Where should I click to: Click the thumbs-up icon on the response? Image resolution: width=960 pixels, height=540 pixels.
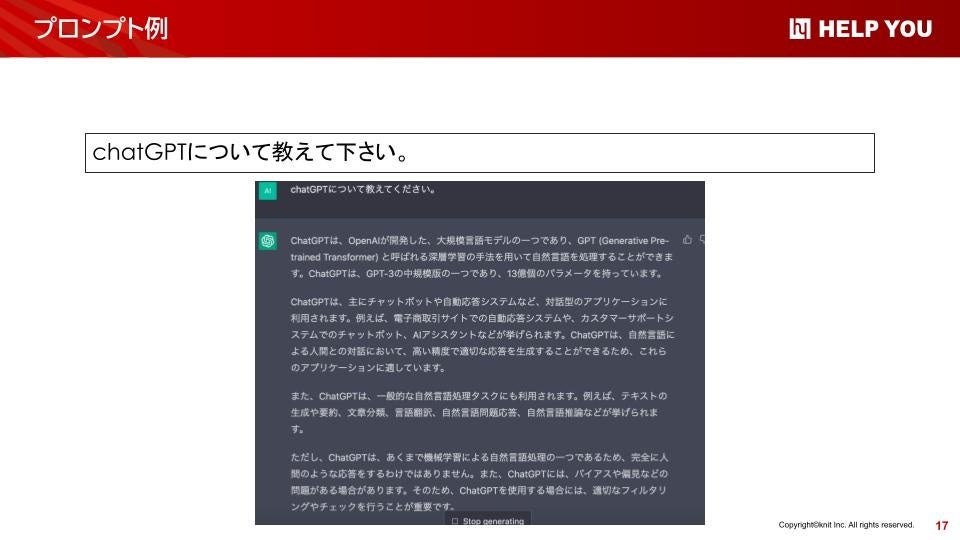tap(687, 240)
